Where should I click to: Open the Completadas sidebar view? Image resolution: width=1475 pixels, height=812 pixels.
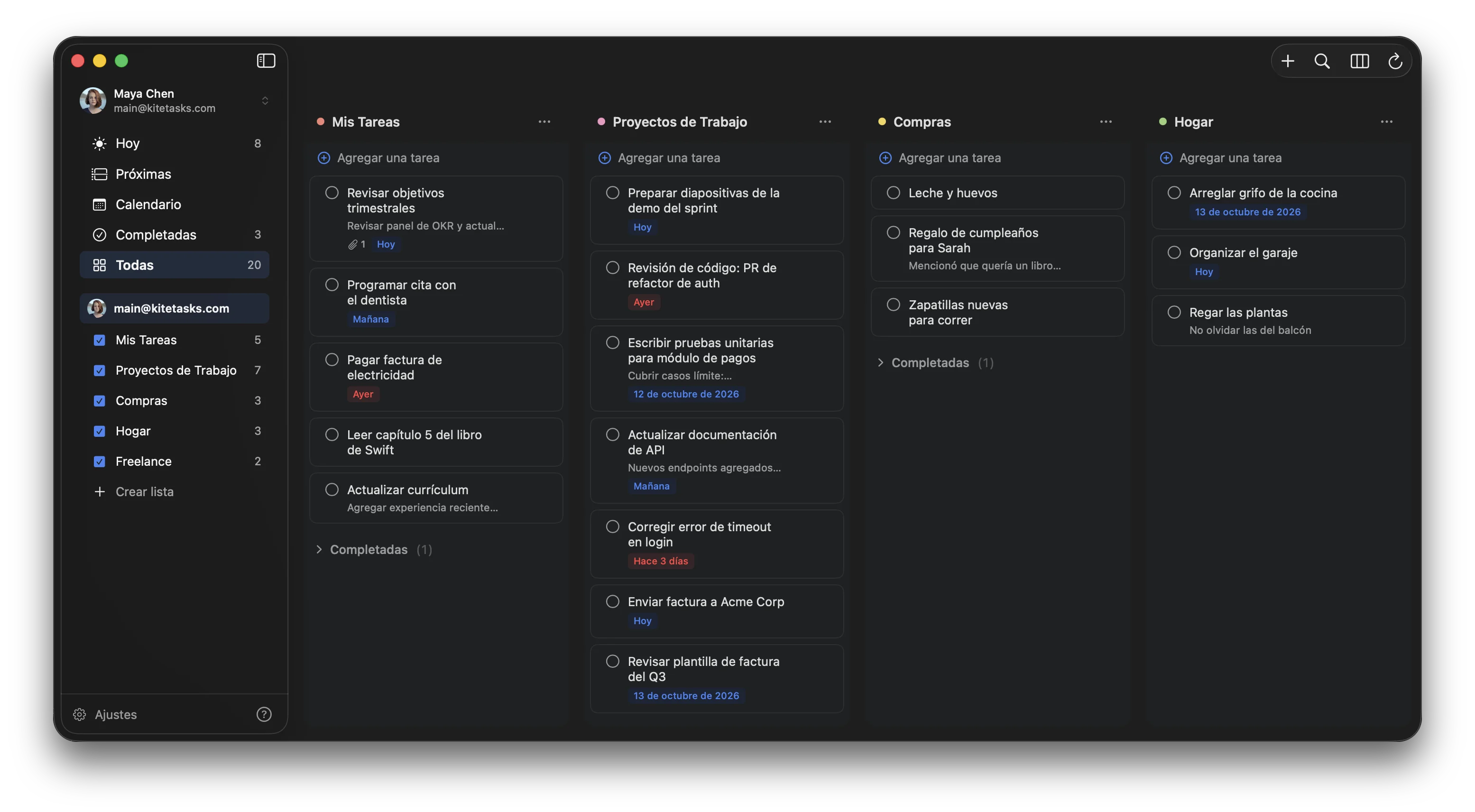coord(174,234)
